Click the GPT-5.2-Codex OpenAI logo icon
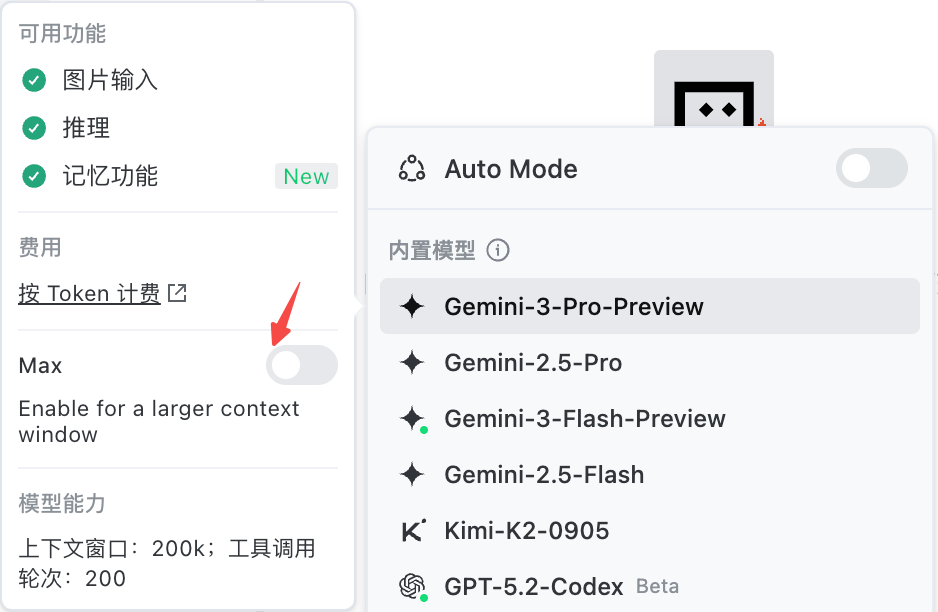The height and width of the screenshot is (612, 938). click(x=412, y=586)
